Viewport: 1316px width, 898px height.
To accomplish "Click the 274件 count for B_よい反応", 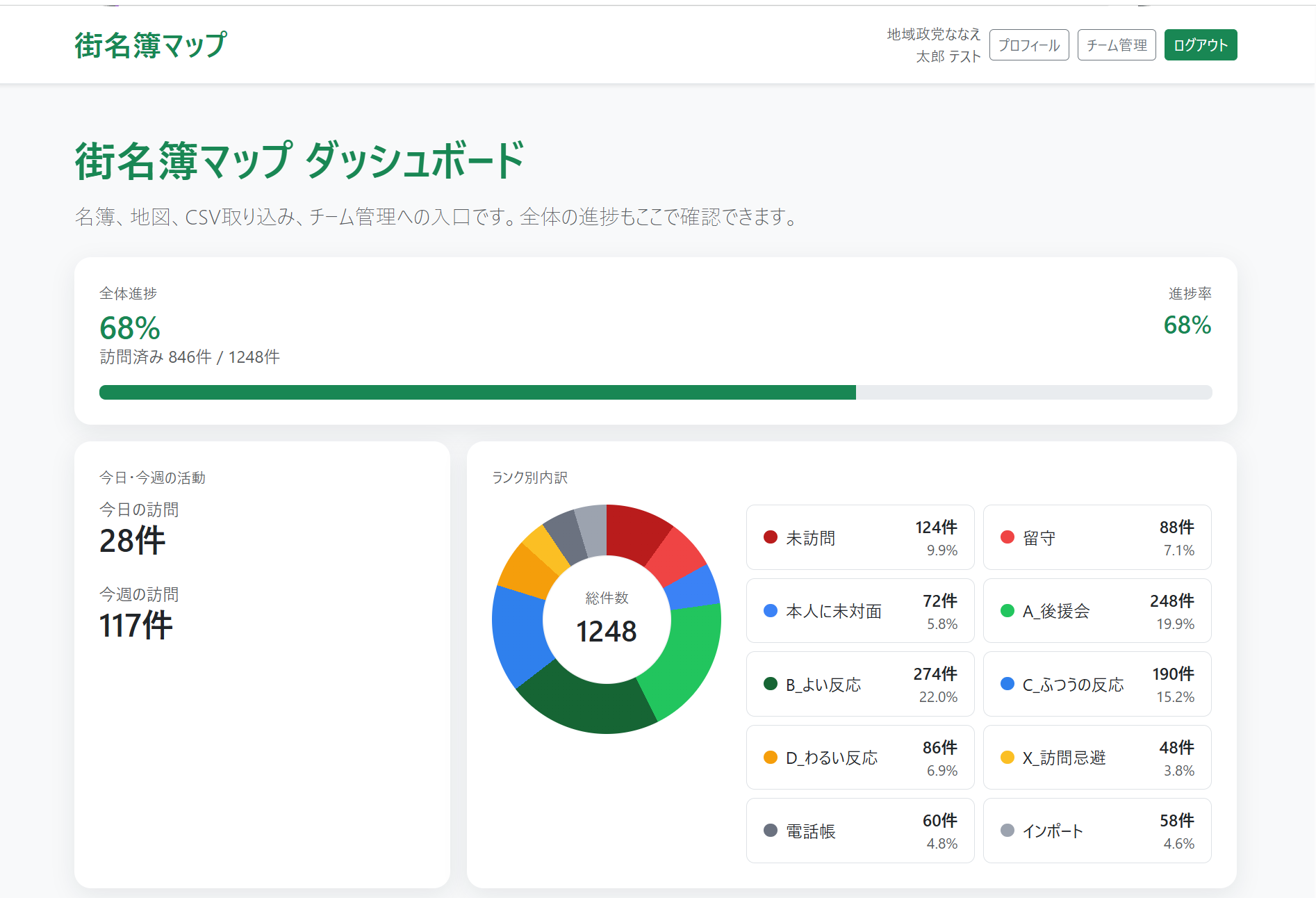I will (x=935, y=674).
